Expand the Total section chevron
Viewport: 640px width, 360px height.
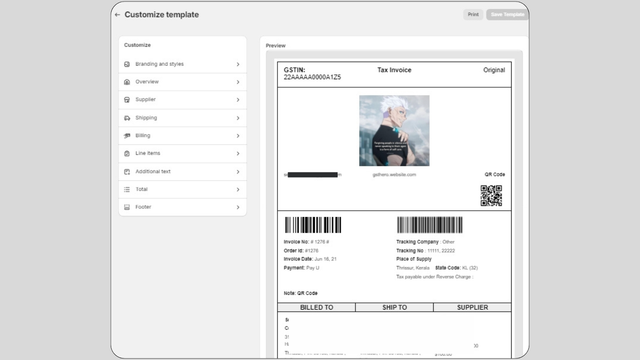pos(238,190)
